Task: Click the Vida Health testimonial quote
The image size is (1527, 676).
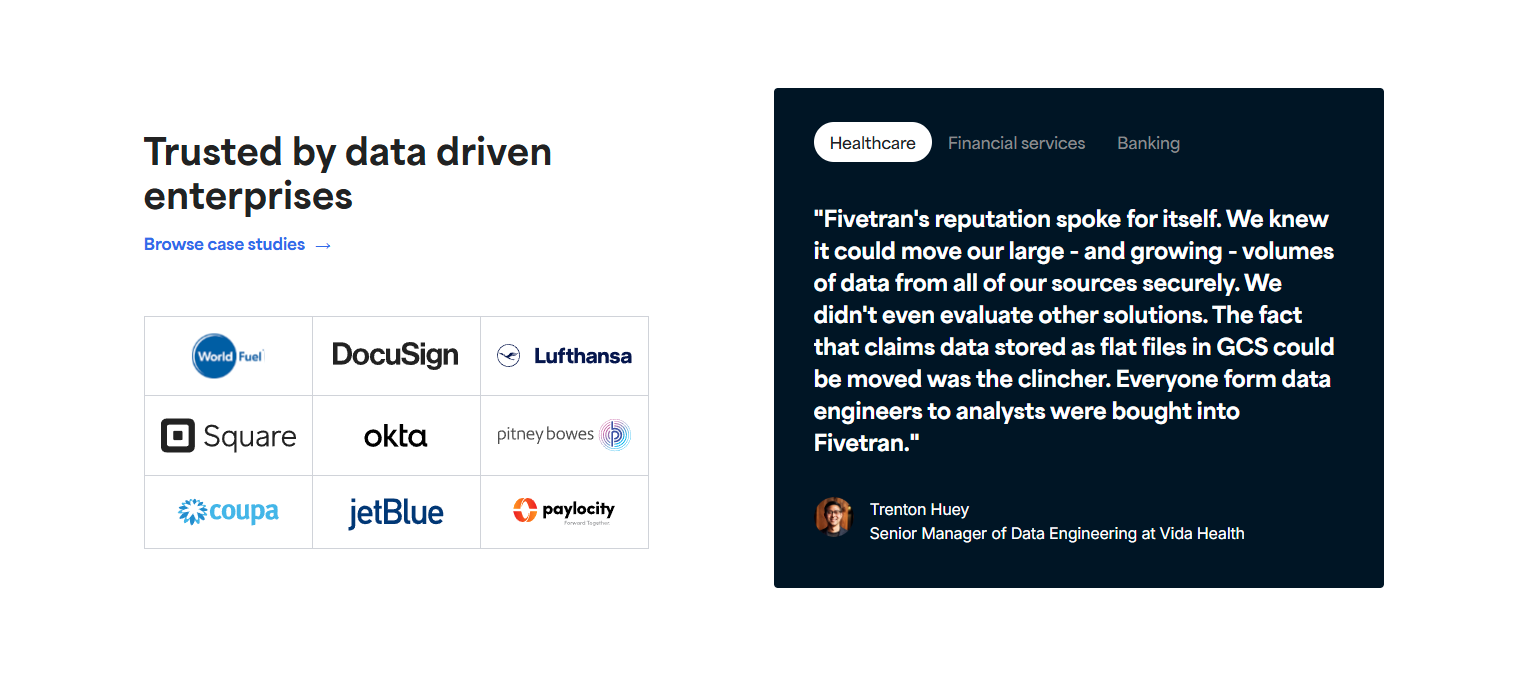Action: (1073, 330)
